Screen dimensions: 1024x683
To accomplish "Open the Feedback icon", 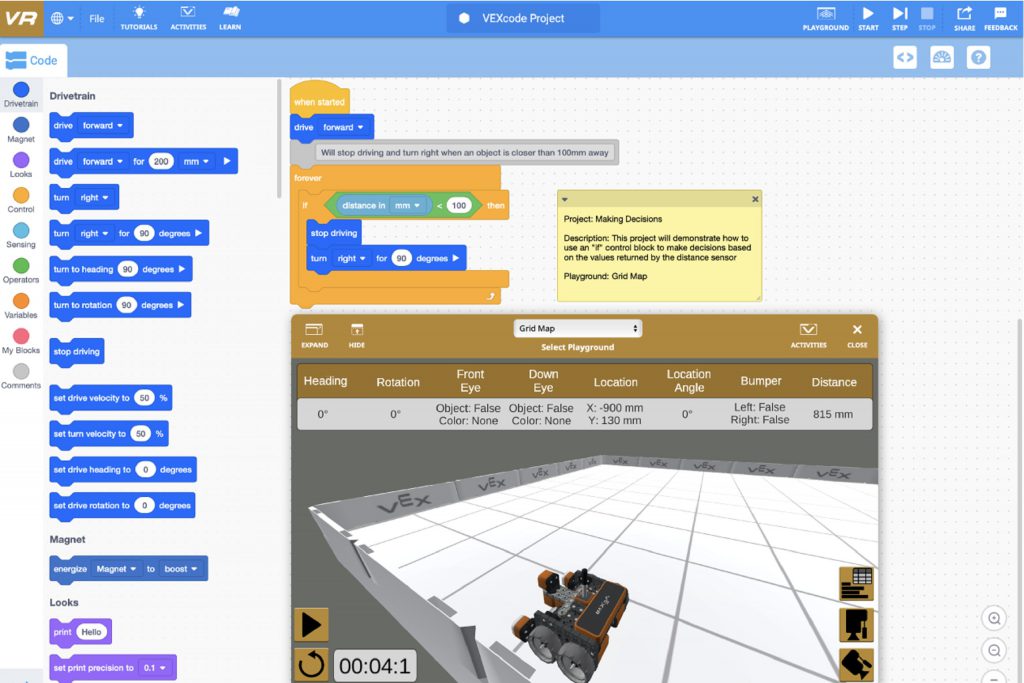I will click(x=1000, y=18).
